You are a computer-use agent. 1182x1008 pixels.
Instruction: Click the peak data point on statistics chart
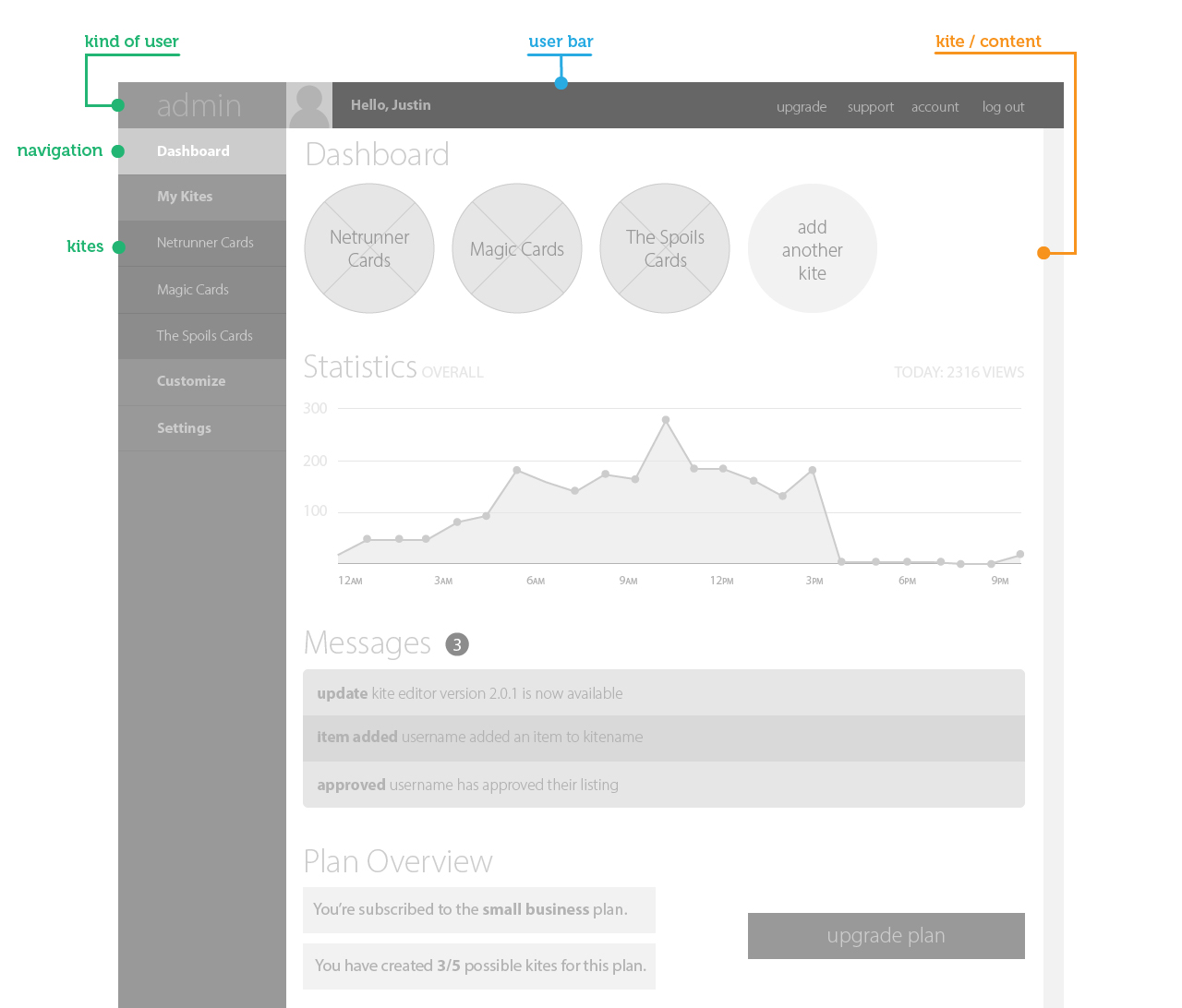[666, 420]
